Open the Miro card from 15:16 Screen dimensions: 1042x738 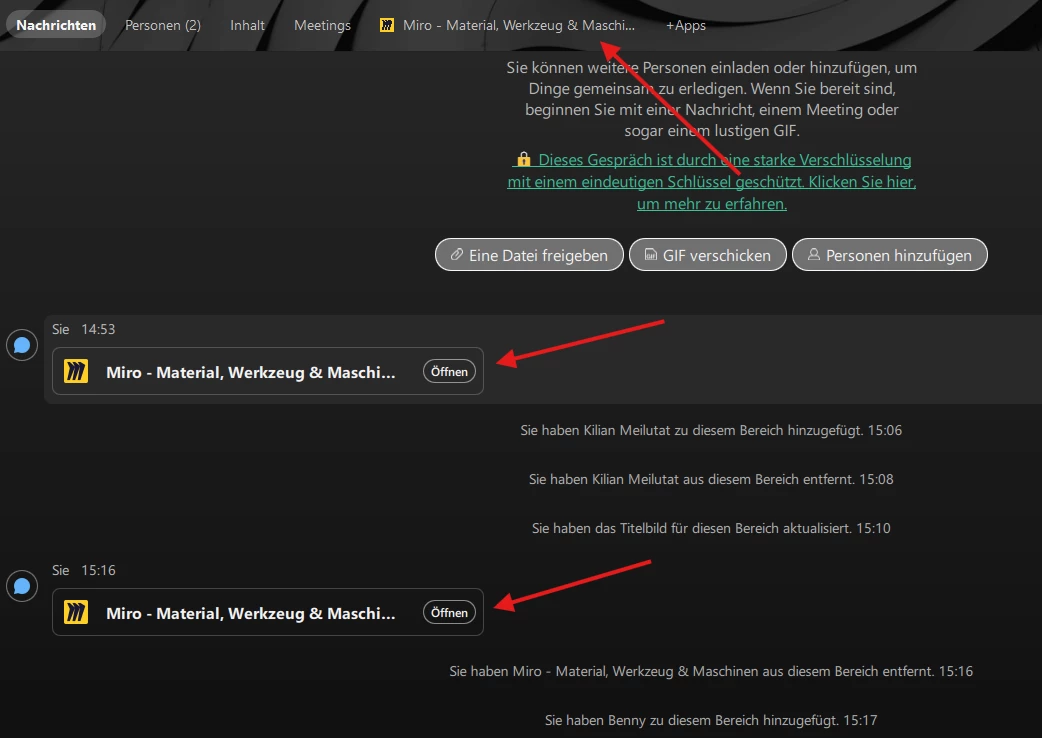click(449, 612)
